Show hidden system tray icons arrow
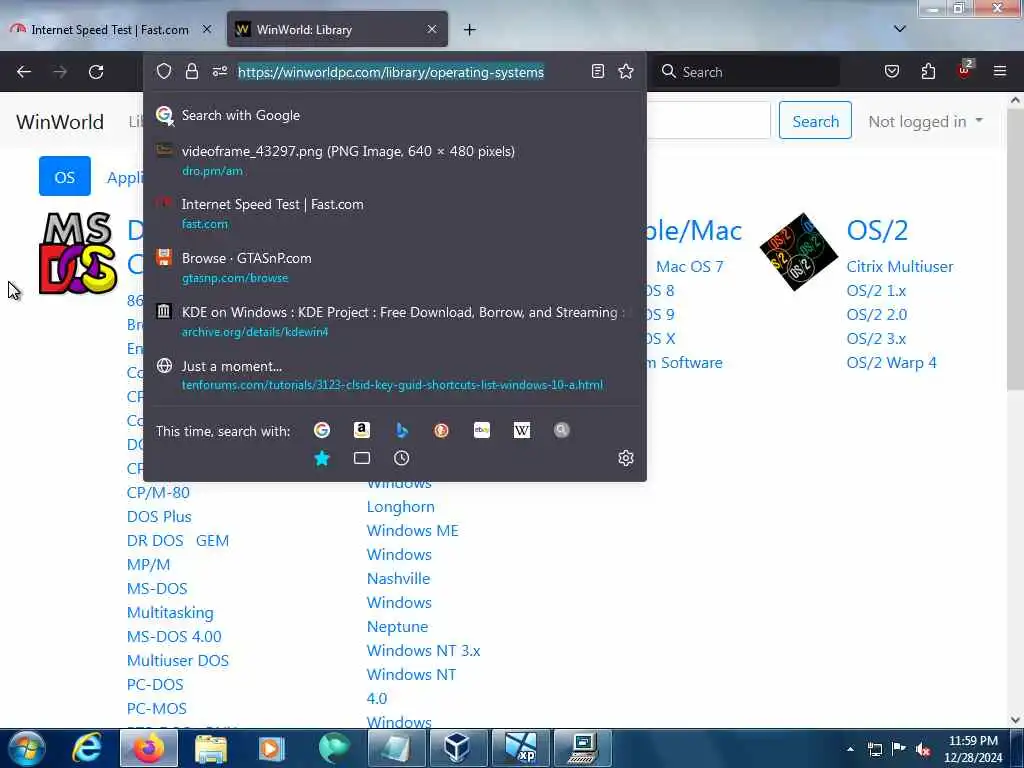Image resolution: width=1024 pixels, height=768 pixels. pos(850,749)
